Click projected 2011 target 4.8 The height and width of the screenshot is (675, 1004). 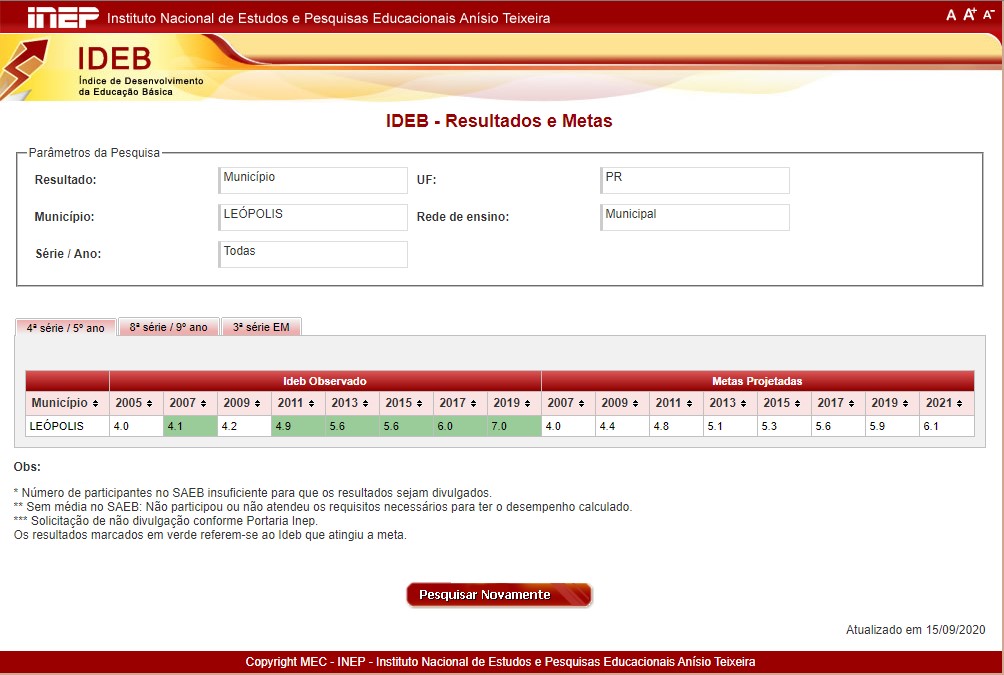pos(676,426)
